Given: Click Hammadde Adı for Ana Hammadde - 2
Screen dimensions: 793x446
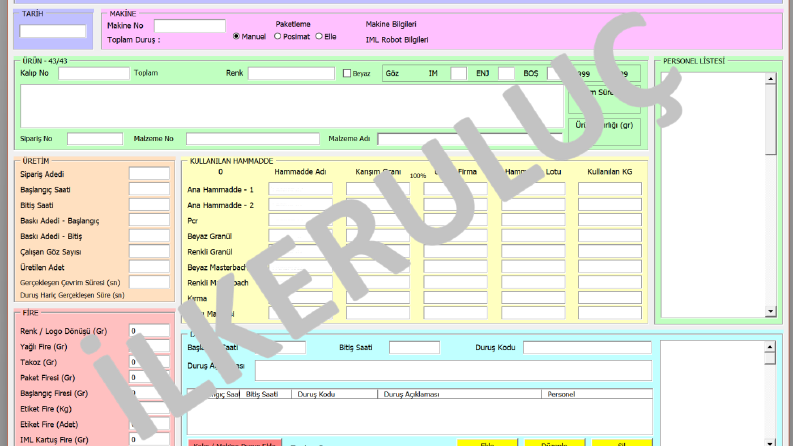Looking at the screenshot, I should [x=300, y=205].
